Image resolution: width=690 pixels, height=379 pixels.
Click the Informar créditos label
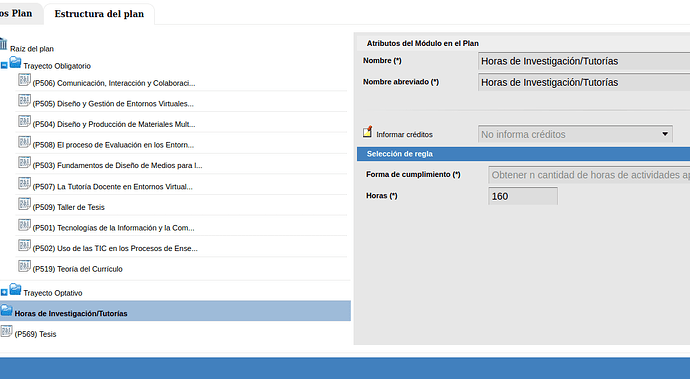coord(404,135)
